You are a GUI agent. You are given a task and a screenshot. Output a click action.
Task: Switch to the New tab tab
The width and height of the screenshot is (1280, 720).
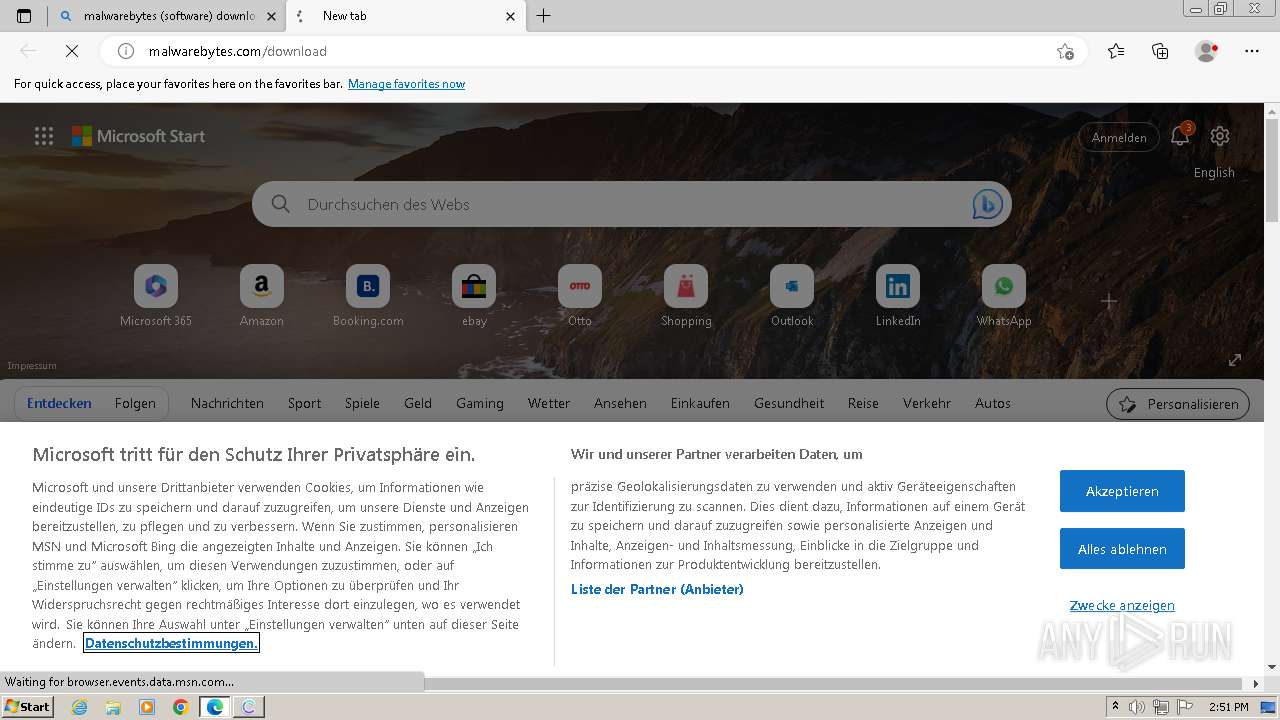pyautogui.click(x=405, y=16)
